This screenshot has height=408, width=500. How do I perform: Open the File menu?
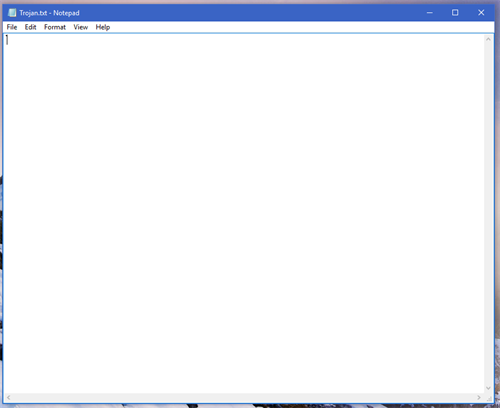tap(12, 27)
